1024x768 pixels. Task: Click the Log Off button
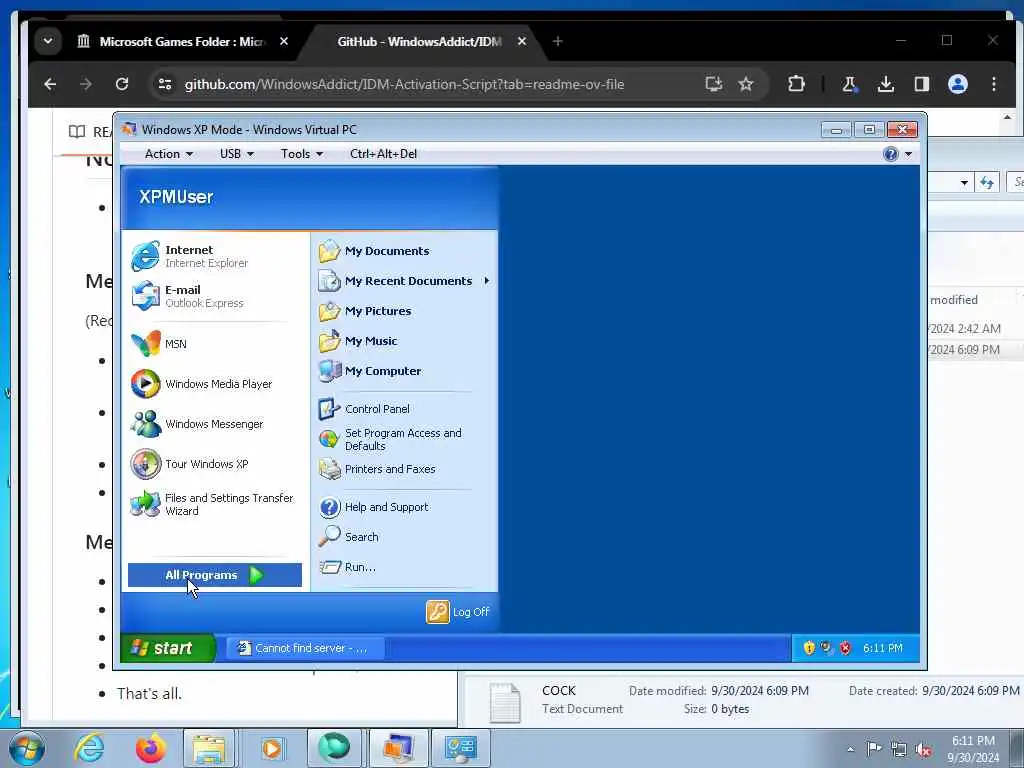458,612
